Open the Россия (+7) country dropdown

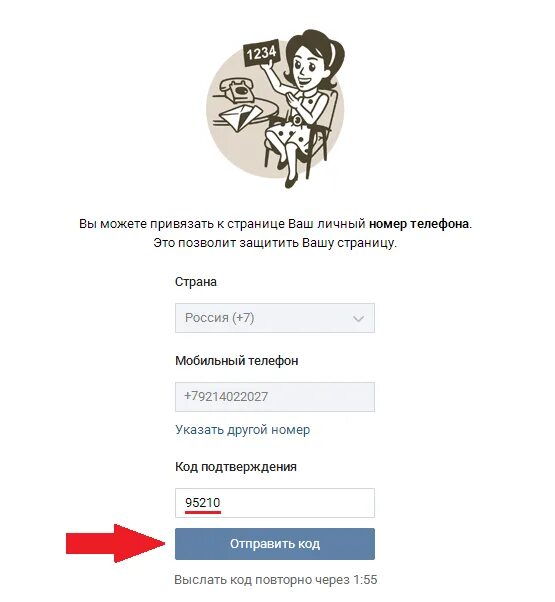[275, 318]
